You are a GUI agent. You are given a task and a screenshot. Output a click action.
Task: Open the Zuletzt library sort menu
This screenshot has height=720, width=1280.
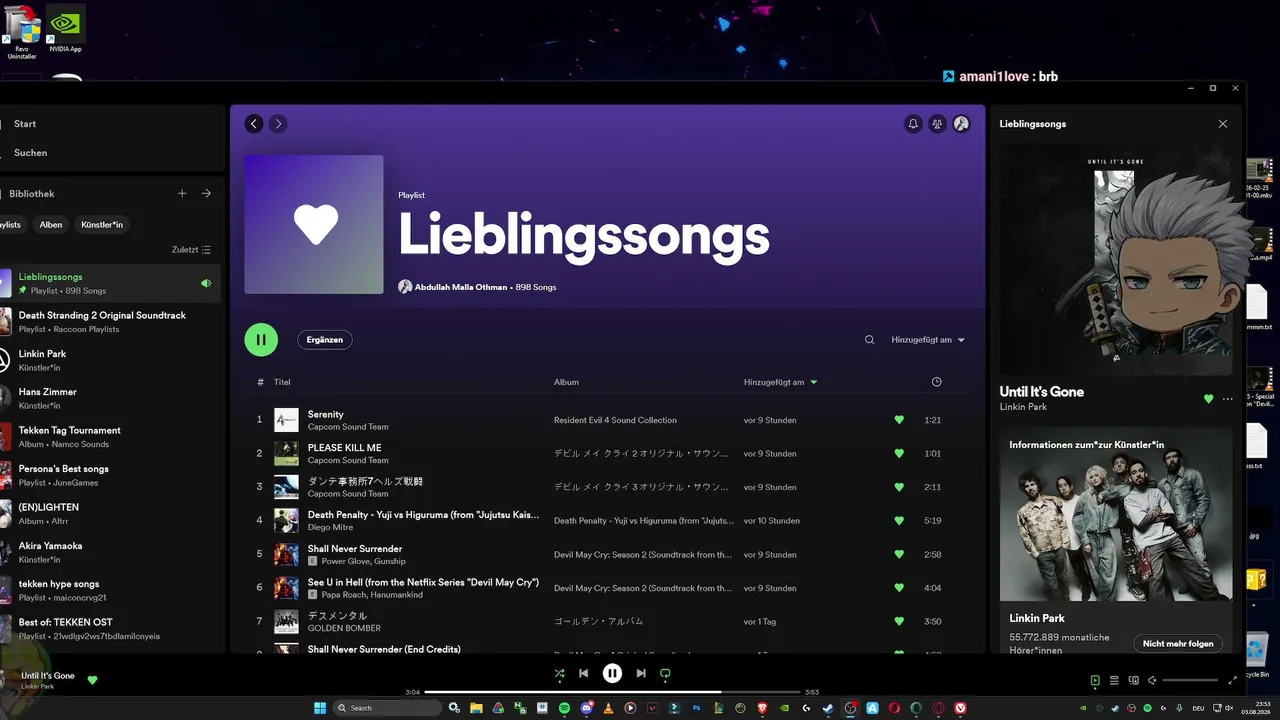[191, 250]
